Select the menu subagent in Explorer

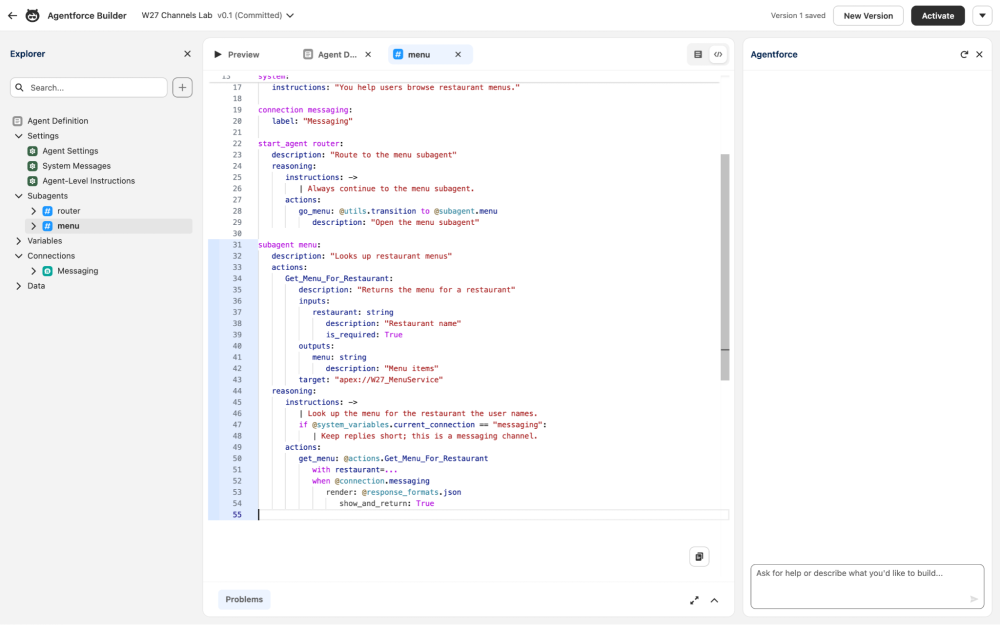click(x=68, y=226)
